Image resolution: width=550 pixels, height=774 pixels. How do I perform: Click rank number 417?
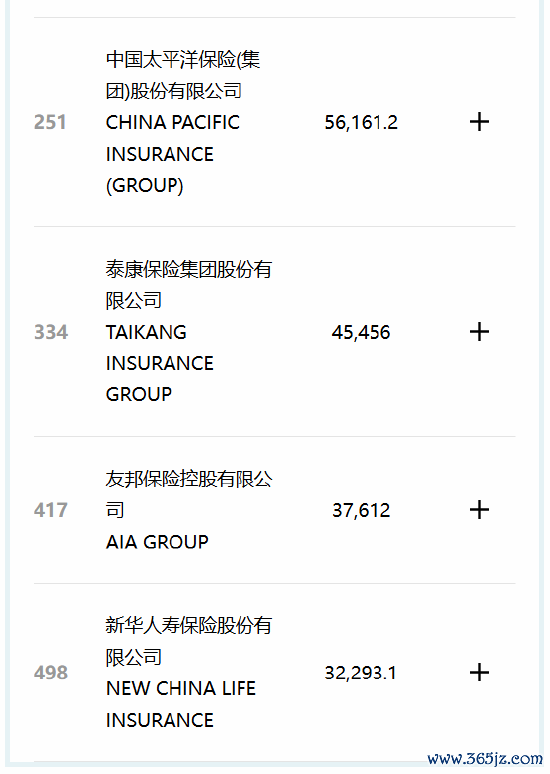point(50,510)
